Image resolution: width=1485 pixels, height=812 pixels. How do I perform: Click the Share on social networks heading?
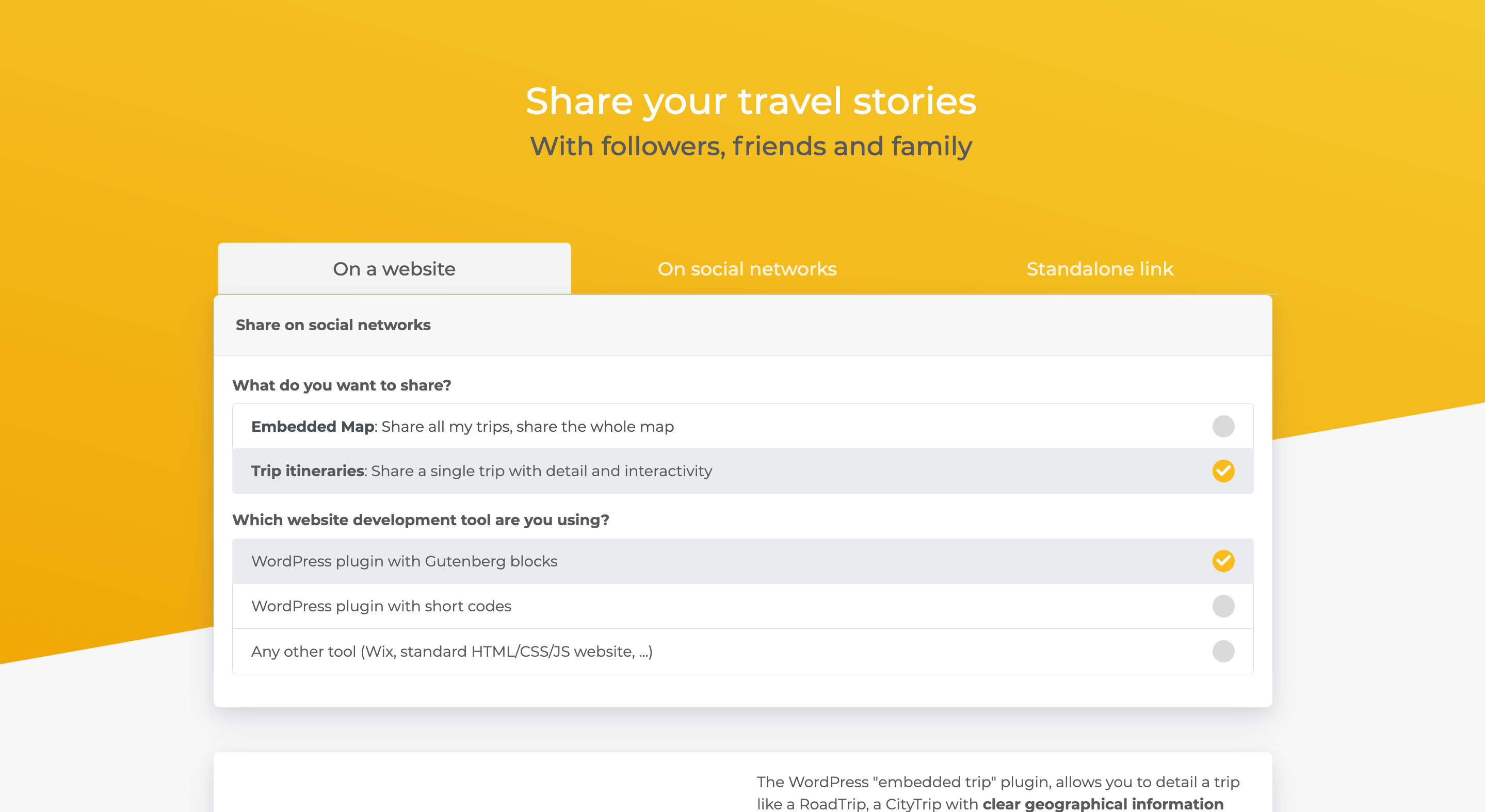click(332, 324)
